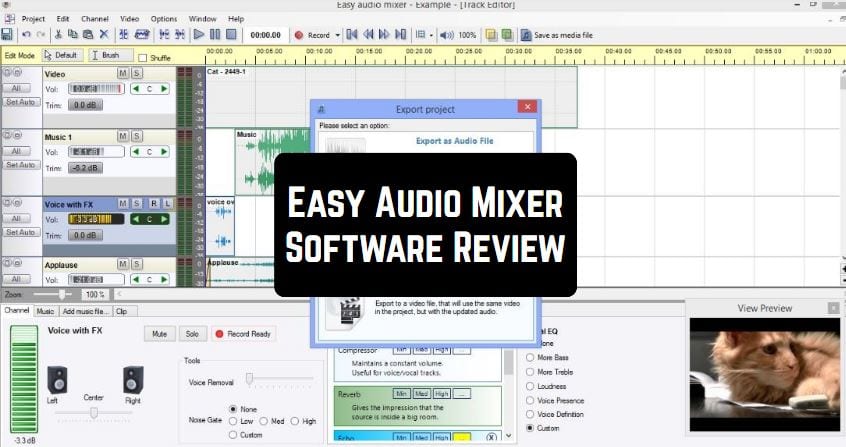Viewport: 846px width, 447px height.
Task: Select Noise Gate Low radio button
Action: (233, 421)
